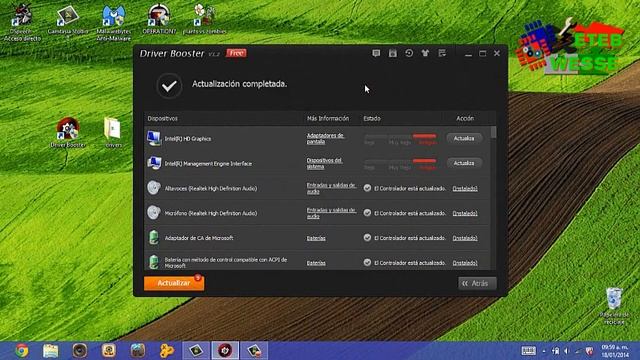Open Entradas y salidas link for Micrófono
Screen dimensions: 640x360
(x=331, y=213)
